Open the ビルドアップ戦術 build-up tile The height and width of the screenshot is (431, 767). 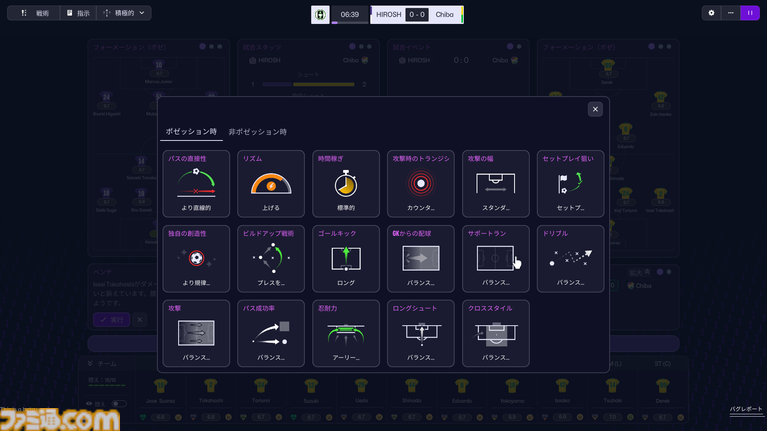[271, 258]
